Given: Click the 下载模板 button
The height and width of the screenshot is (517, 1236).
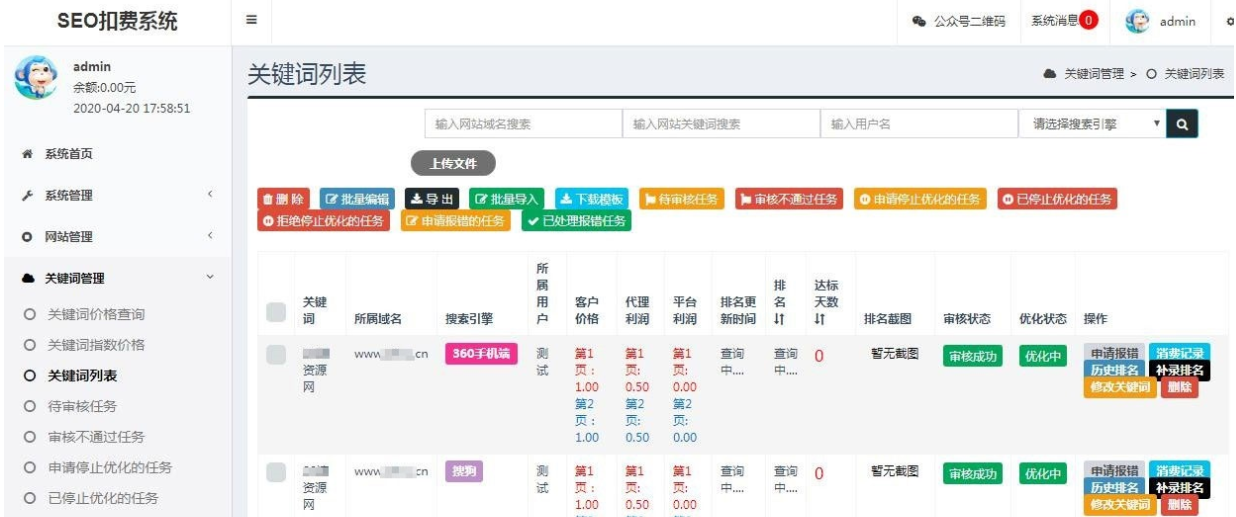Looking at the screenshot, I should 590,199.
